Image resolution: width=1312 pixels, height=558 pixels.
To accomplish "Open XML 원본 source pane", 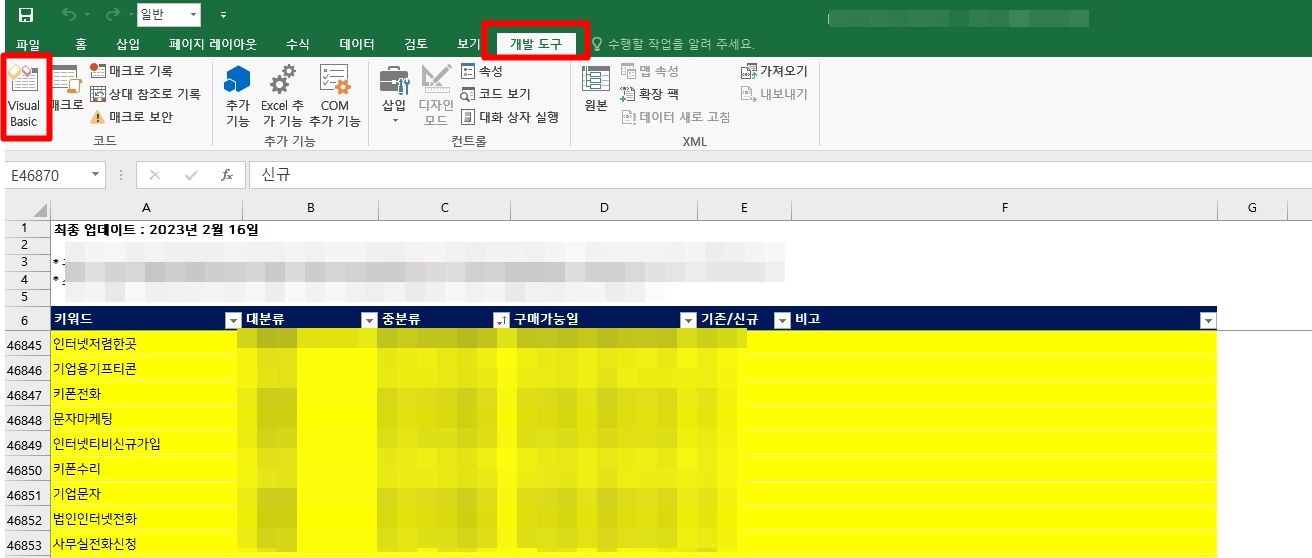I will coord(596,90).
